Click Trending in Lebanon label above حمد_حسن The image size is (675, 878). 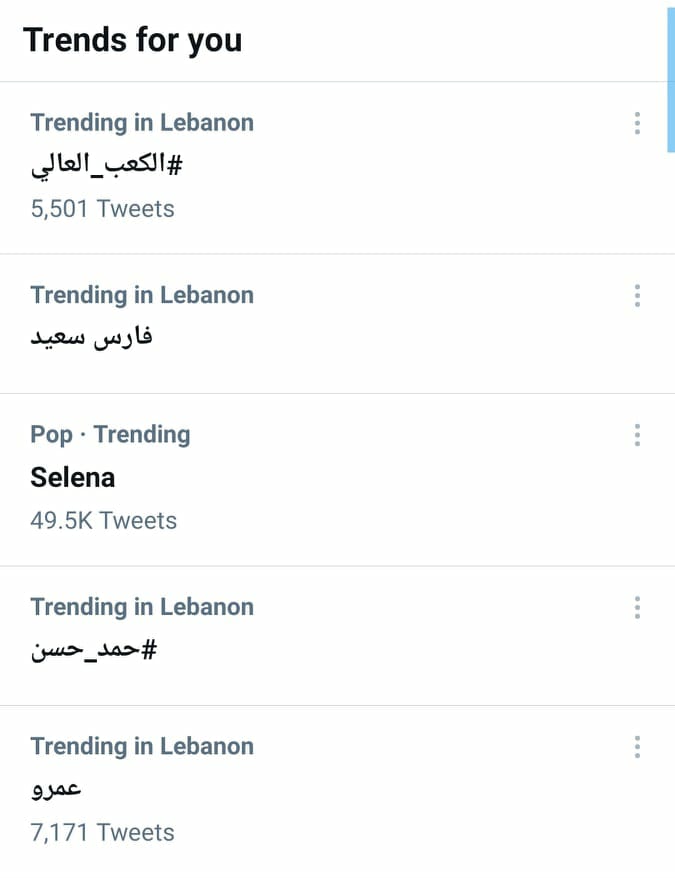click(142, 607)
